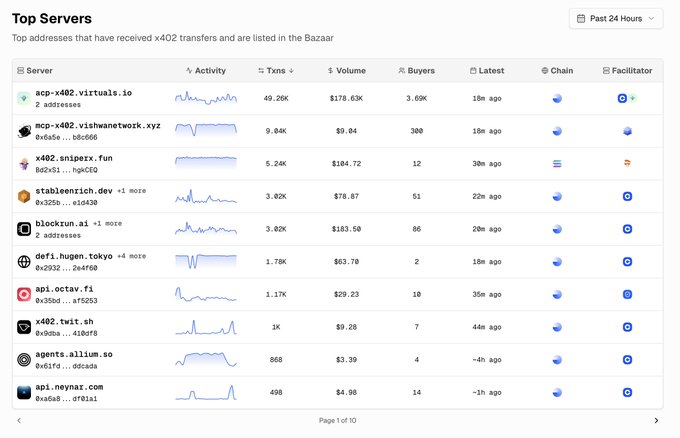Image resolution: width=680 pixels, height=438 pixels.
Task: Click the stableenrich.dev orange server icon
Action: point(24,197)
